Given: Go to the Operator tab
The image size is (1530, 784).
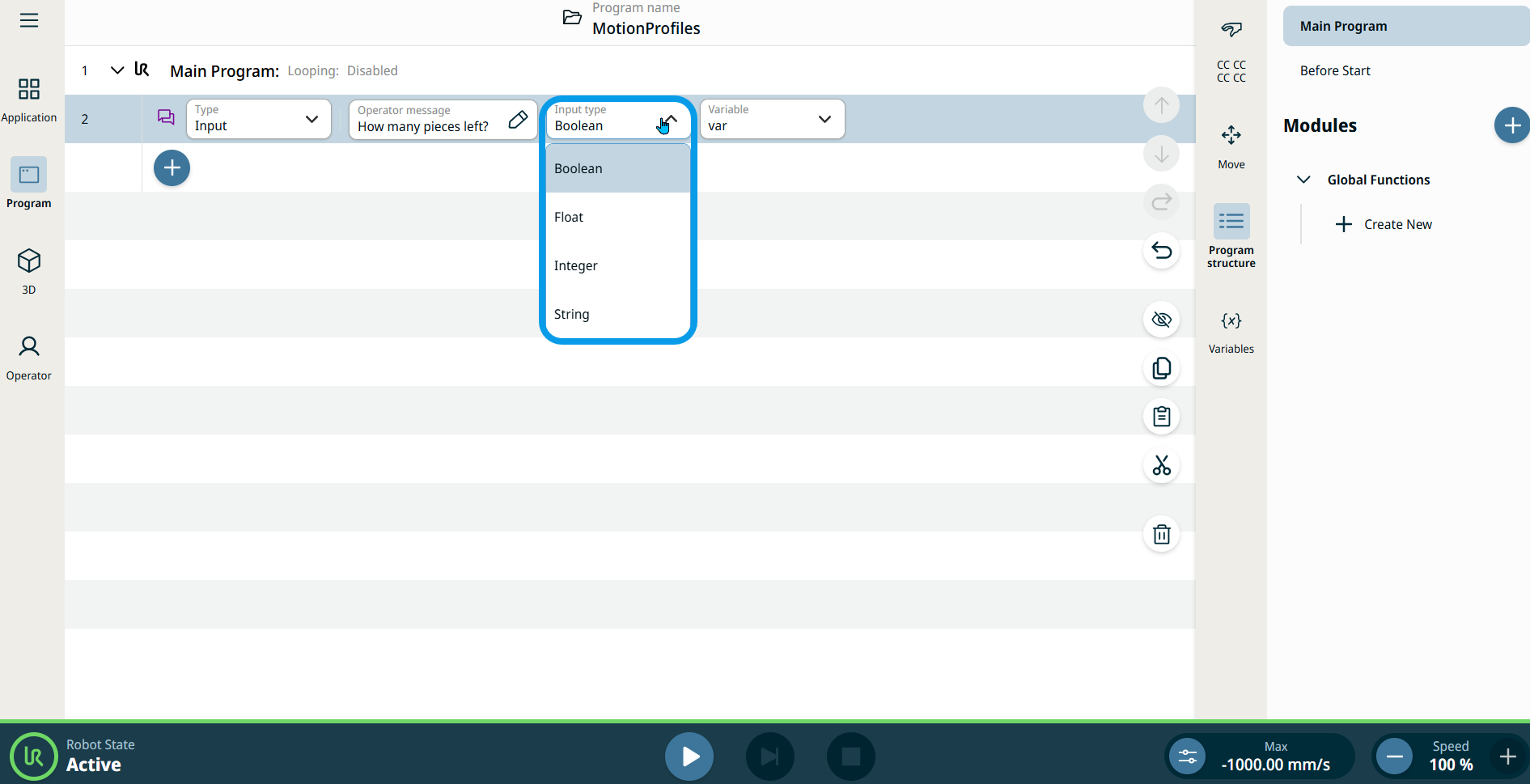Looking at the screenshot, I should [29, 357].
